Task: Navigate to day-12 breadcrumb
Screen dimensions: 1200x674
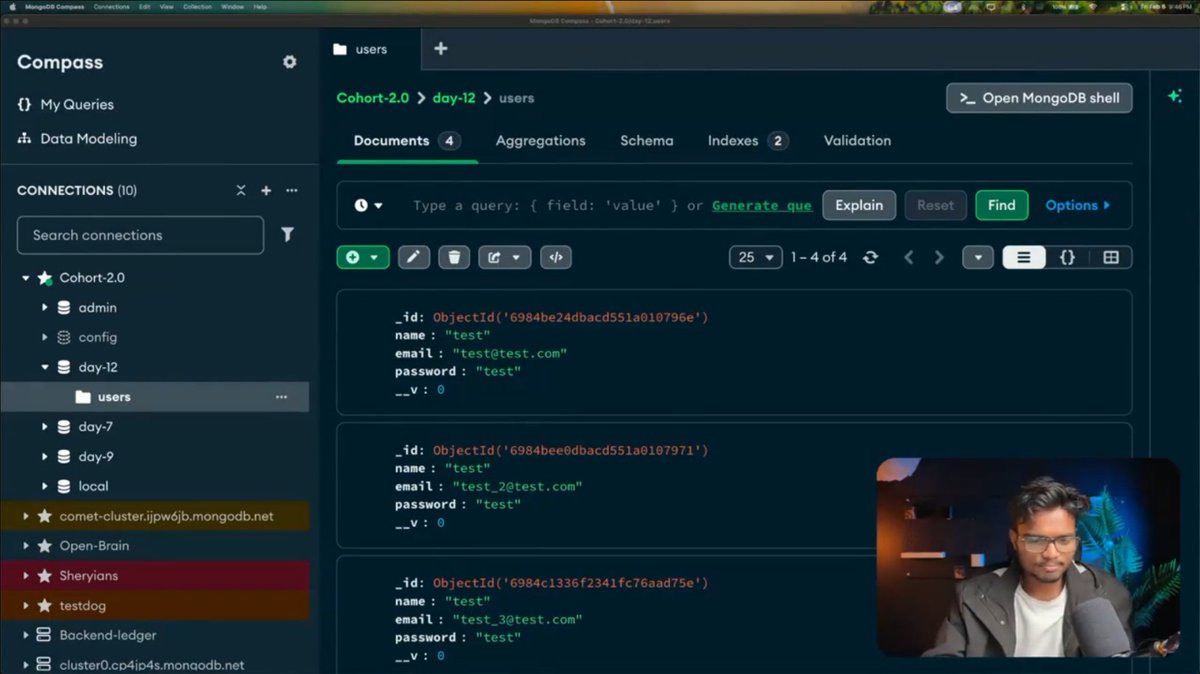Action: click(x=454, y=98)
